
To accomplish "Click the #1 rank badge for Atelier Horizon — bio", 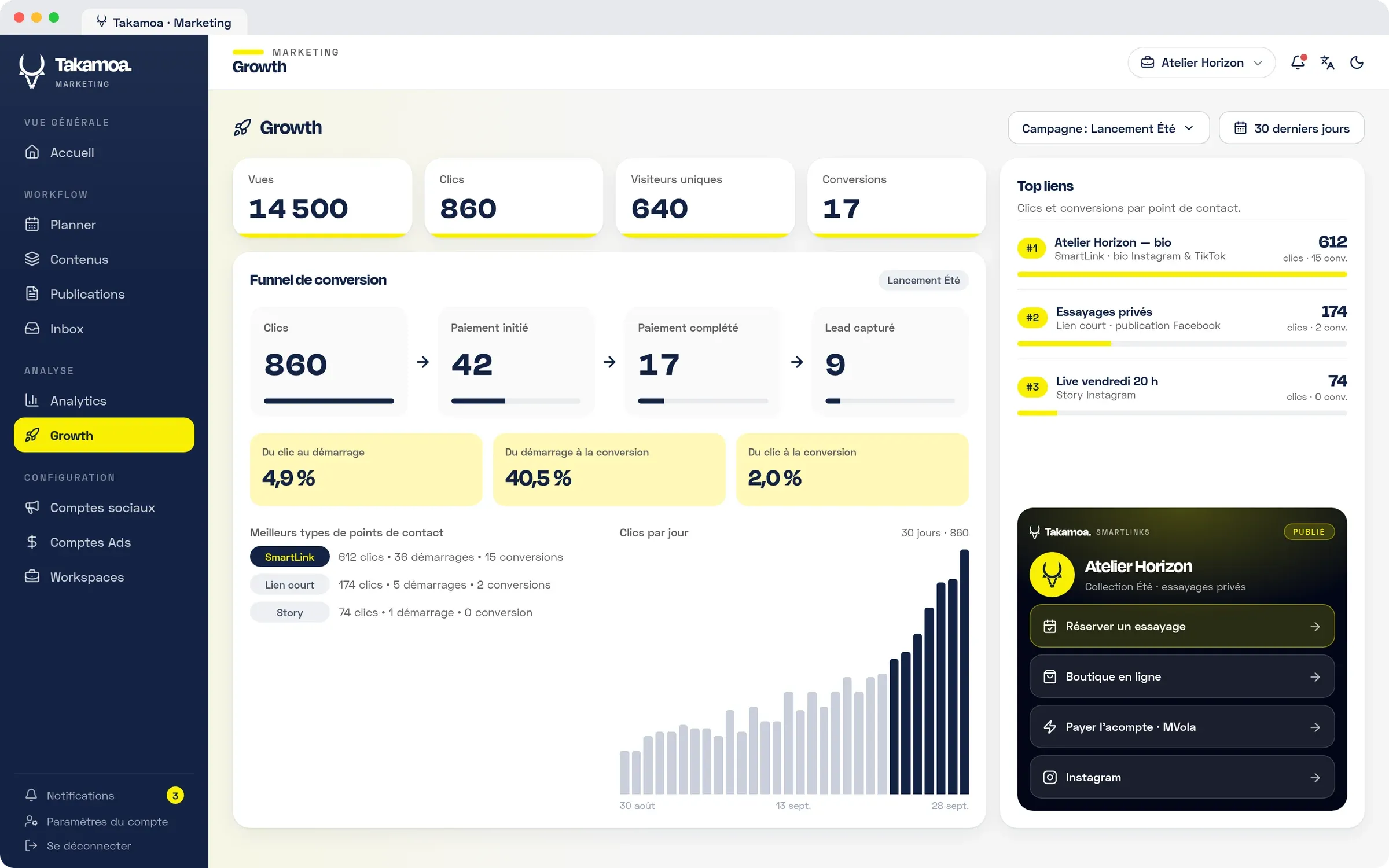I will click(x=1032, y=248).
